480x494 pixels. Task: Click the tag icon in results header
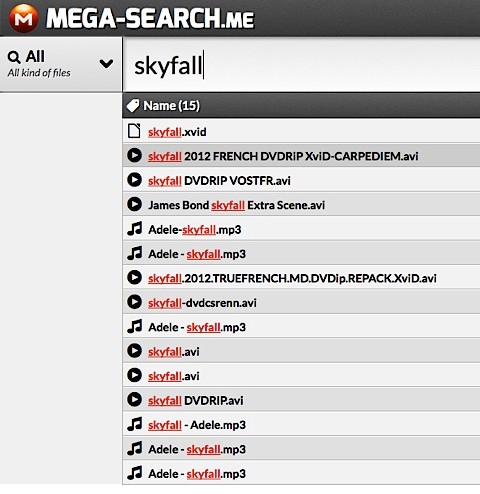tap(133, 106)
